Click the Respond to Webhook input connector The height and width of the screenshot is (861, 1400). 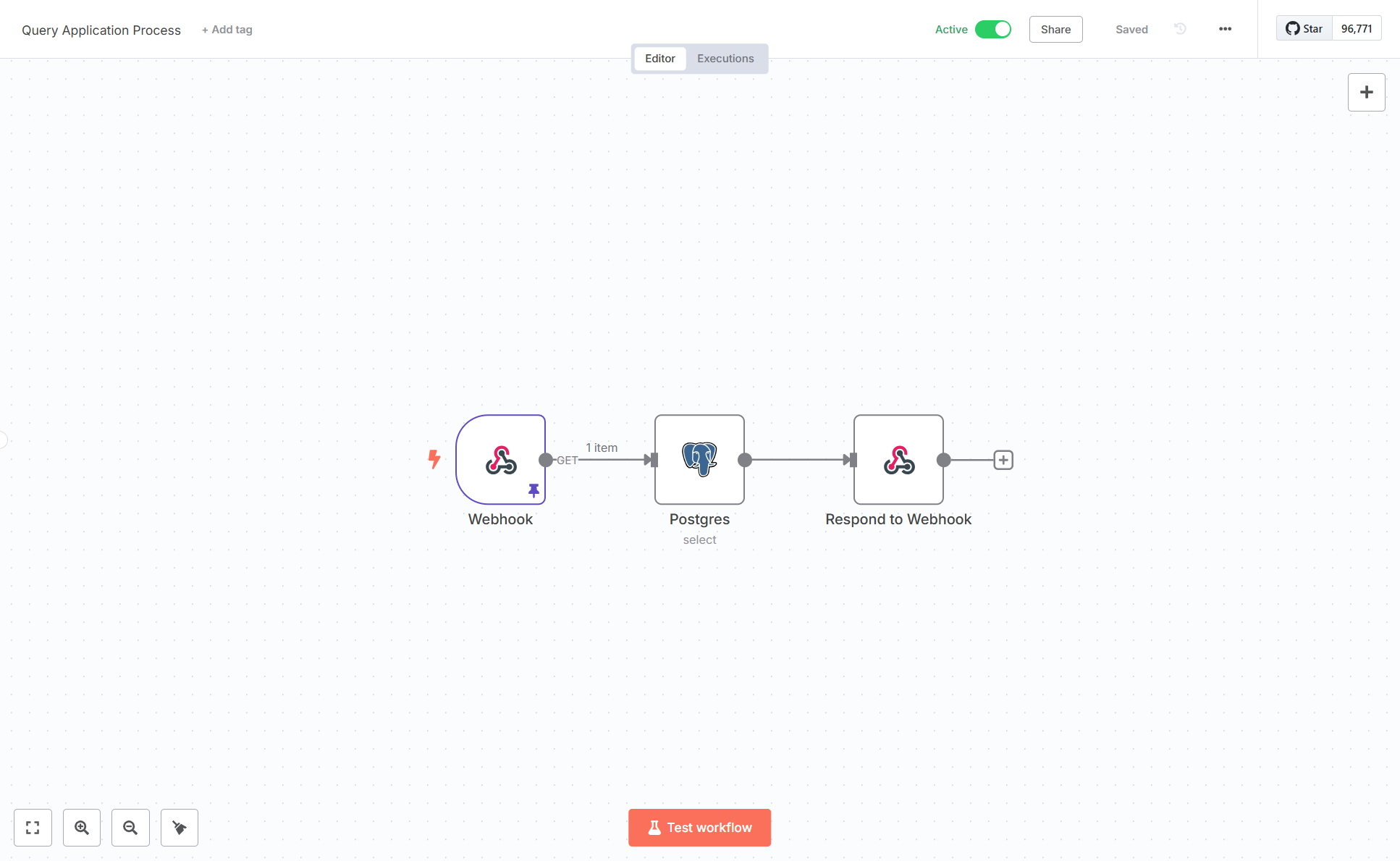(x=853, y=460)
